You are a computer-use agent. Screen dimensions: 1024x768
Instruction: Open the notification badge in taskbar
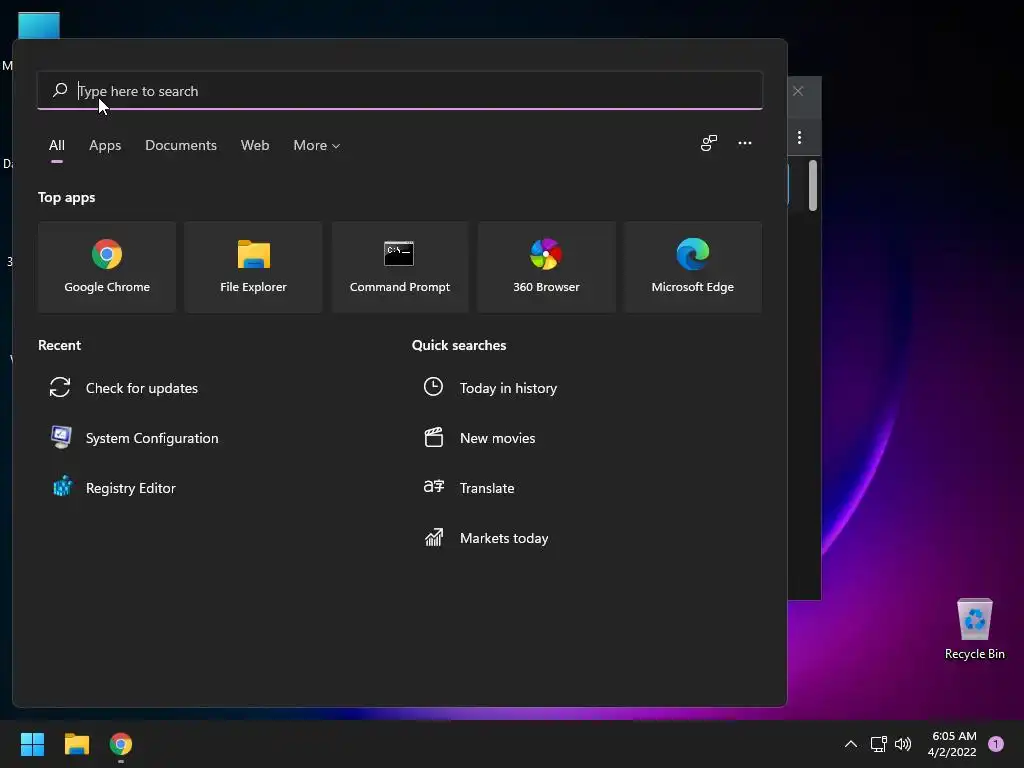[996, 744]
